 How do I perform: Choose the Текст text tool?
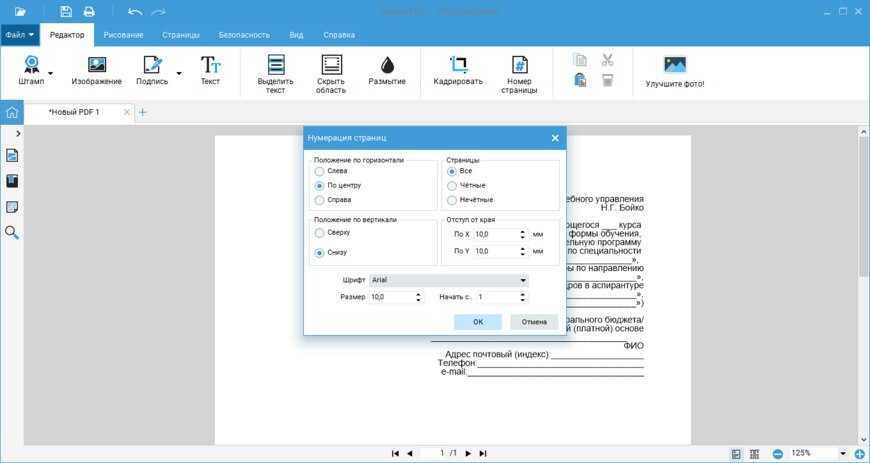click(x=210, y=66)
